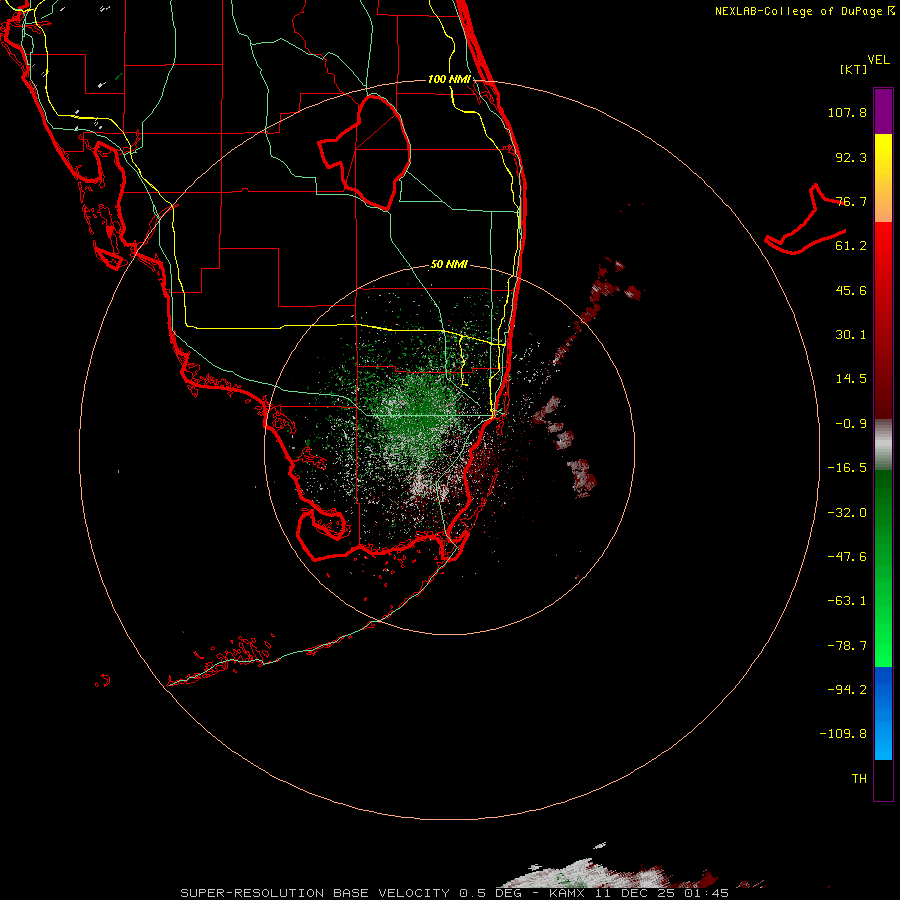This screenshot has width=900, height=900.
Task: Click the -0.9 value on the velocity scale
Action: click(851, 424)
